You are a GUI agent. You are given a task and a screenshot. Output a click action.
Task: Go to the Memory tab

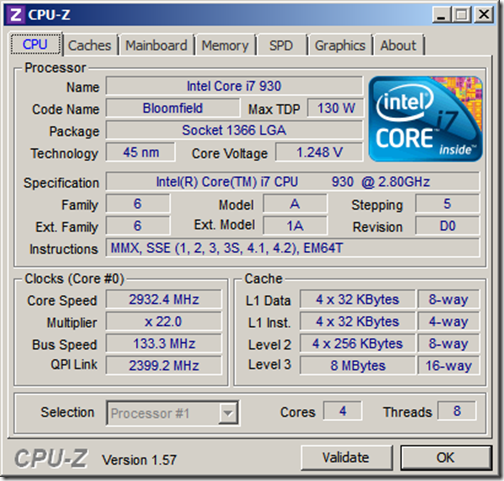(225, 45)
